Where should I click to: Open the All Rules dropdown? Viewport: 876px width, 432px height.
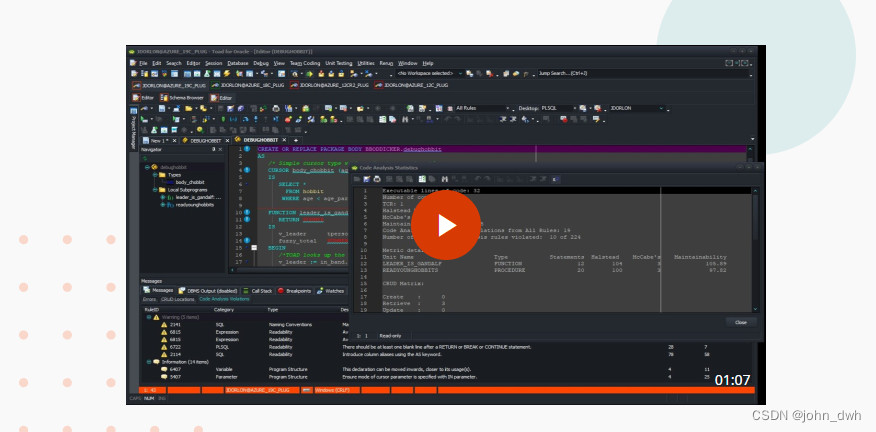pos(483,108)
